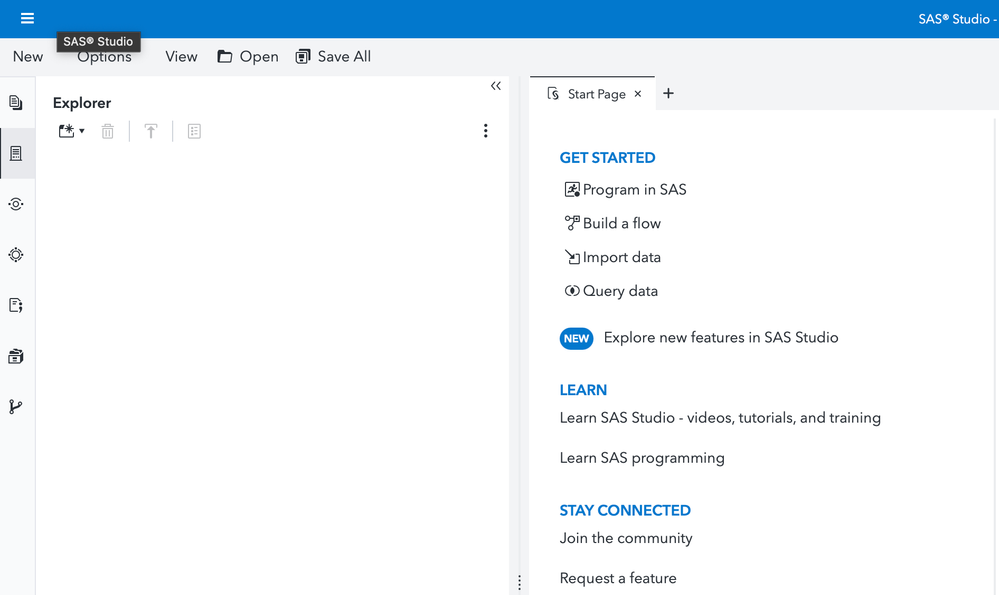
Task: Open the Explorer three-dot more options menu
Action: click(485, 131)
